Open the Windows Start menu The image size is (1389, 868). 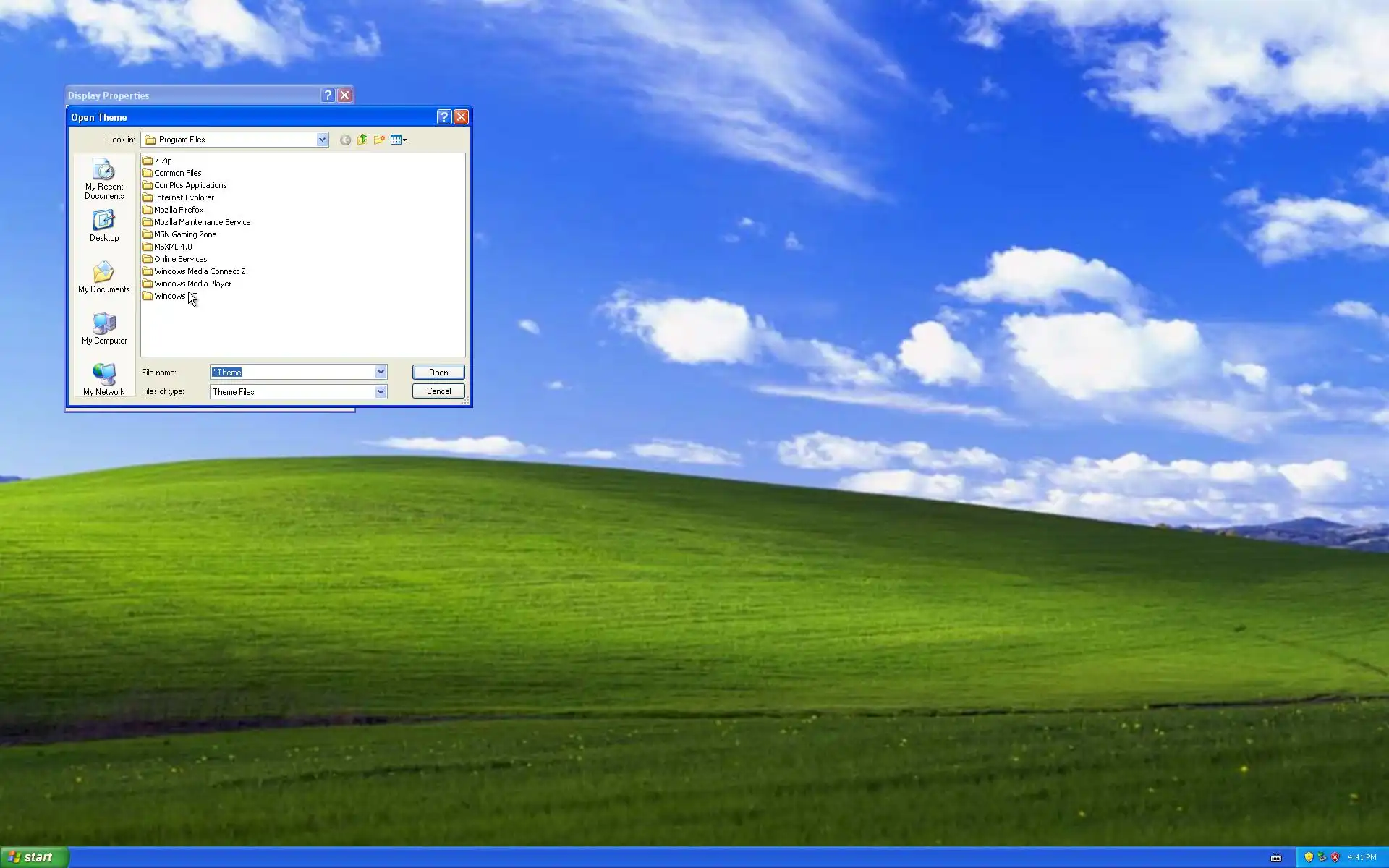[x=34, y=857]
